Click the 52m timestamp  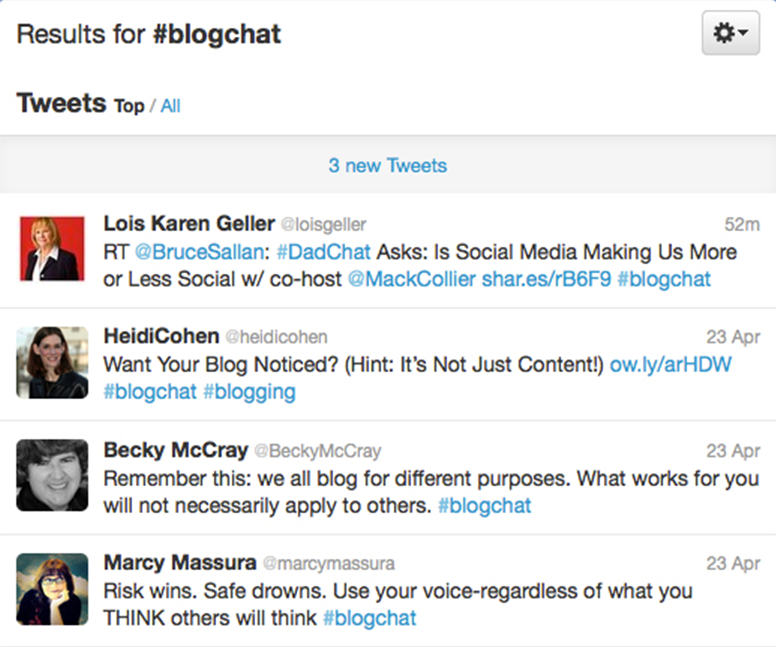point(742,225)
